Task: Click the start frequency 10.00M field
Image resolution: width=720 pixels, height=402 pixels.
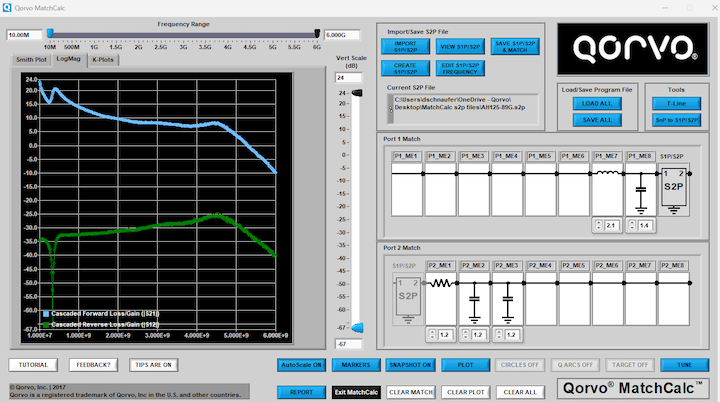Action: (x=24, y=35)
